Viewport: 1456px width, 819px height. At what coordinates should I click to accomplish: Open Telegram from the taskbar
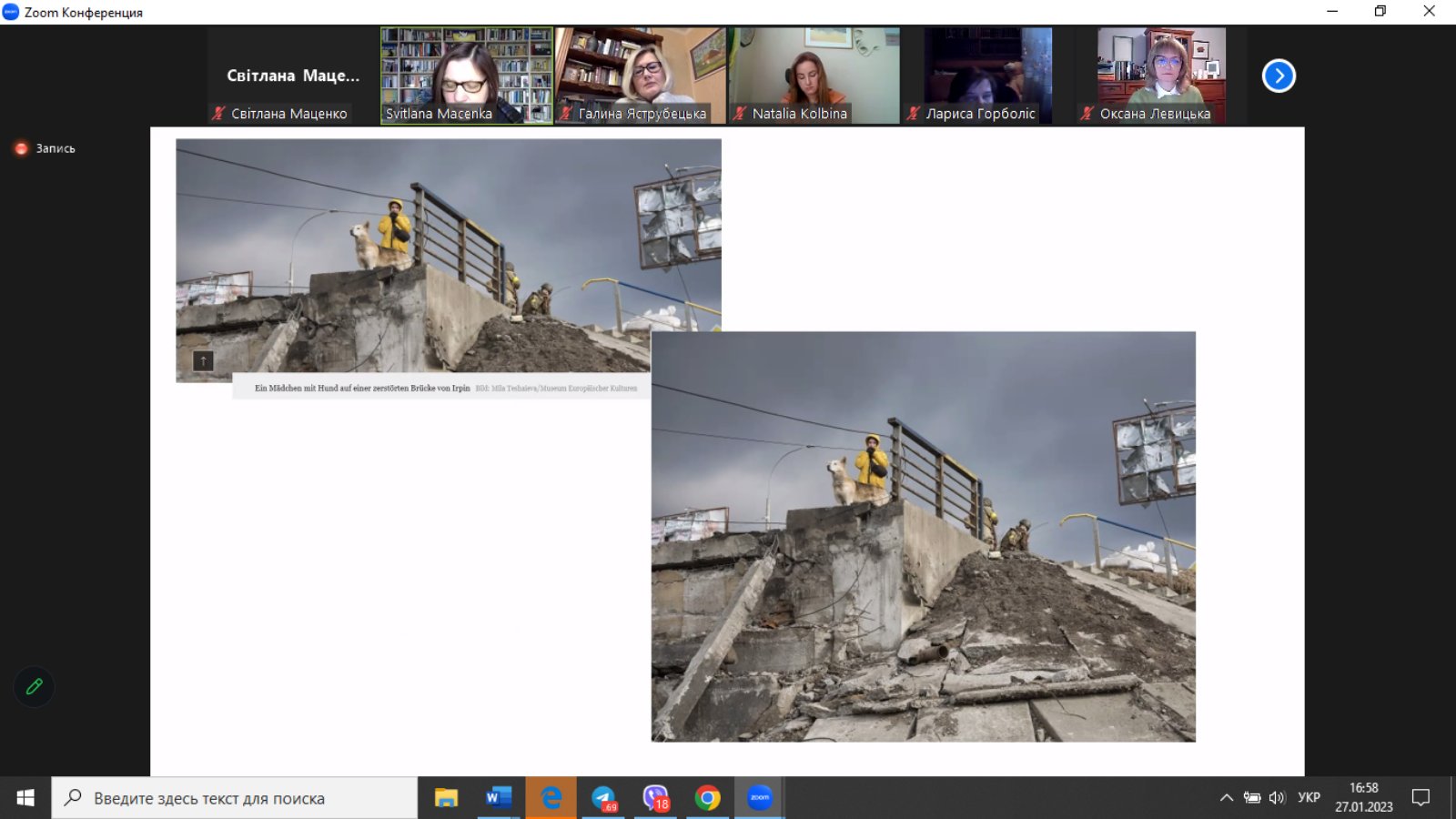click(x=603, y=798)
